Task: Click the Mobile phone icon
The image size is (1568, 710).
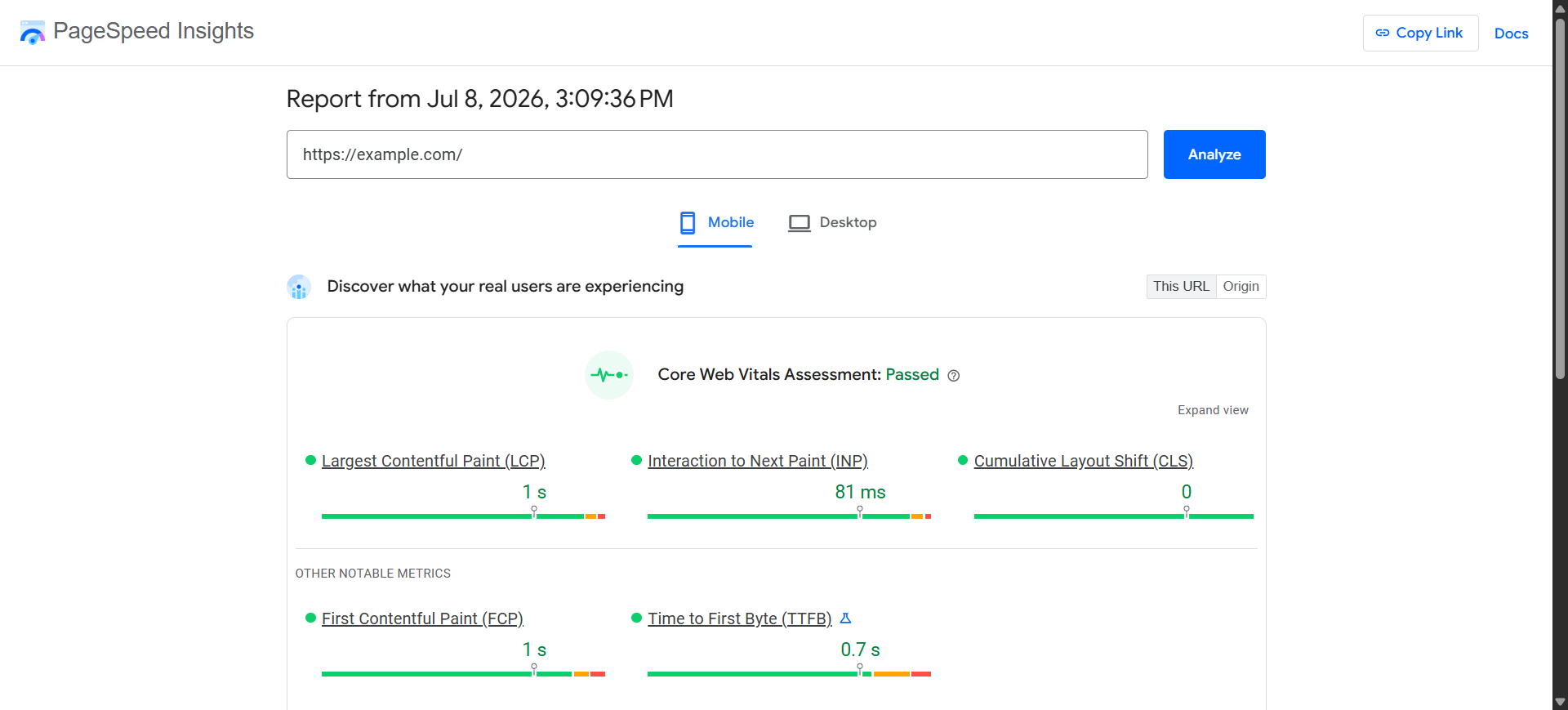Action: (x=688, y=223)
